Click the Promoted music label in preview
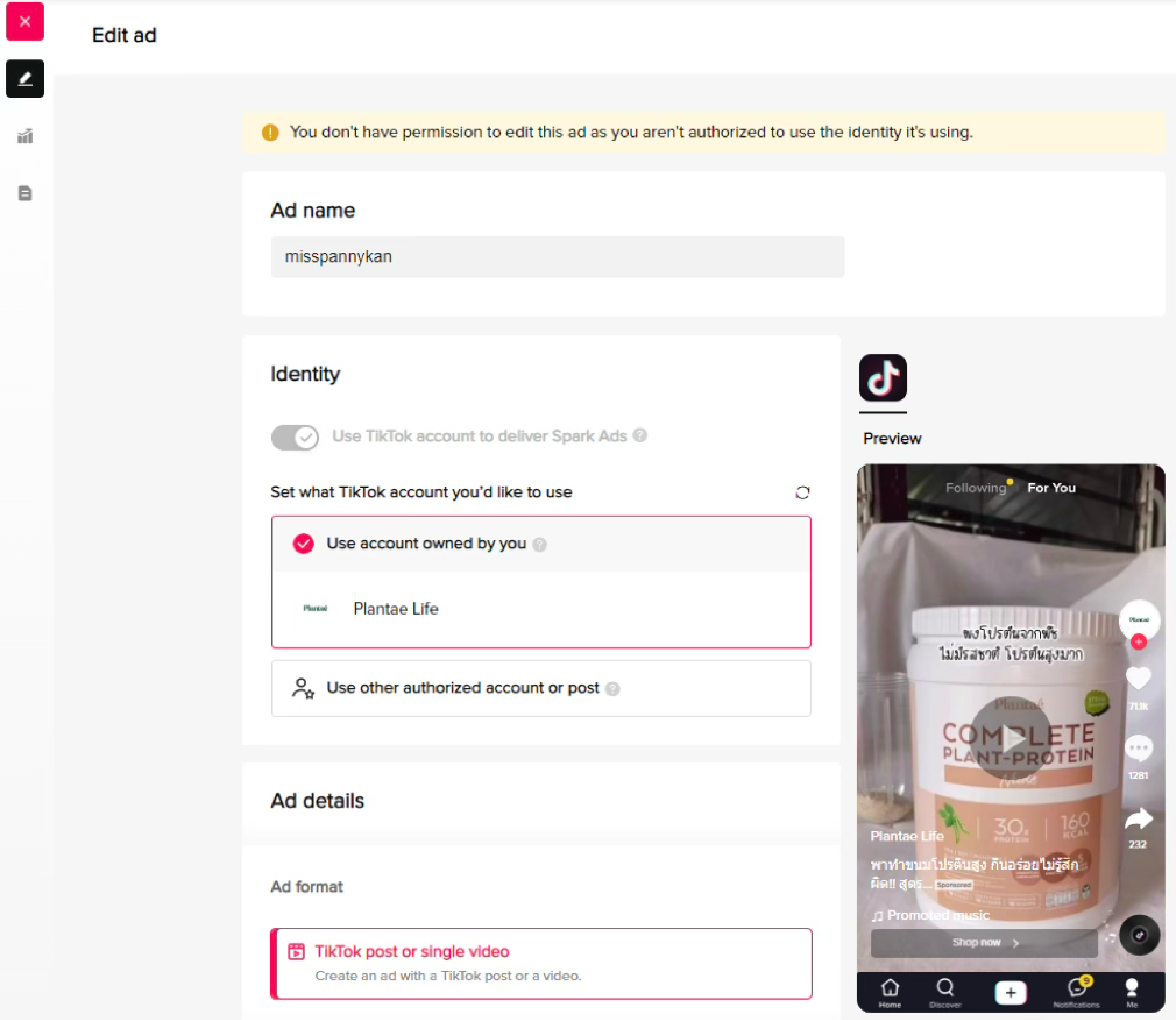The image size is (1176, 1020). tap(938, 915)
